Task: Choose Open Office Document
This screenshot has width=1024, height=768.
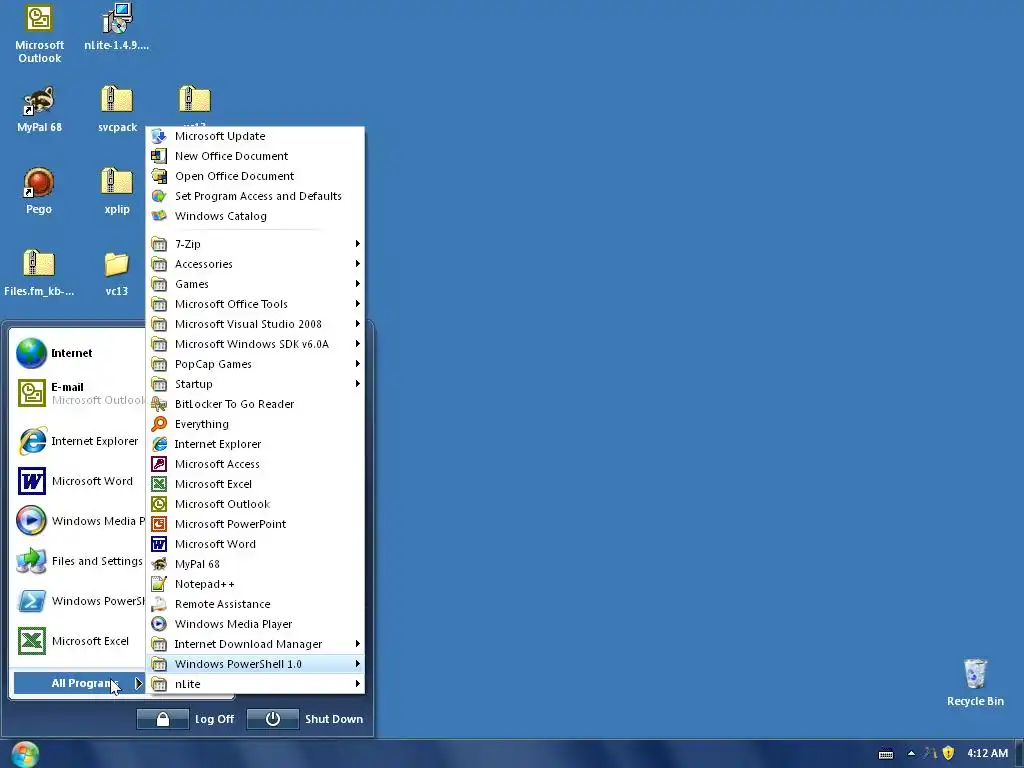Action: point(255,176)
